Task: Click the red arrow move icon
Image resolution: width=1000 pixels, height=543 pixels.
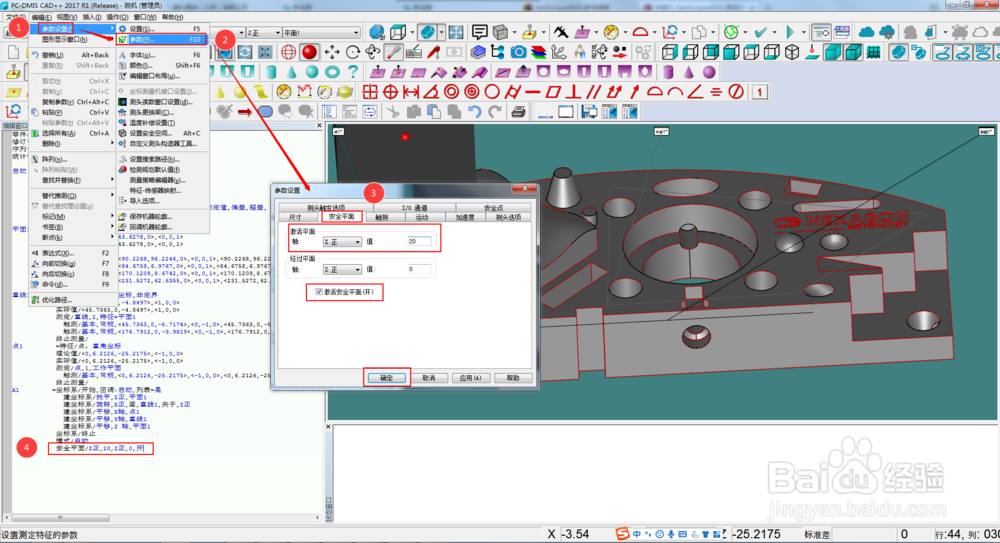Action: click(245, 112)
